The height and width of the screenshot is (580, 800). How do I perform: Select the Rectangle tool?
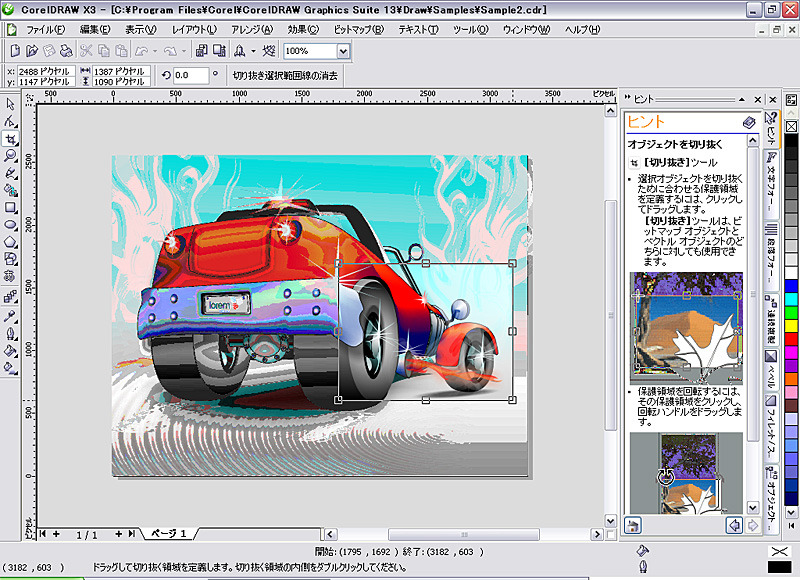click(10, 208)
